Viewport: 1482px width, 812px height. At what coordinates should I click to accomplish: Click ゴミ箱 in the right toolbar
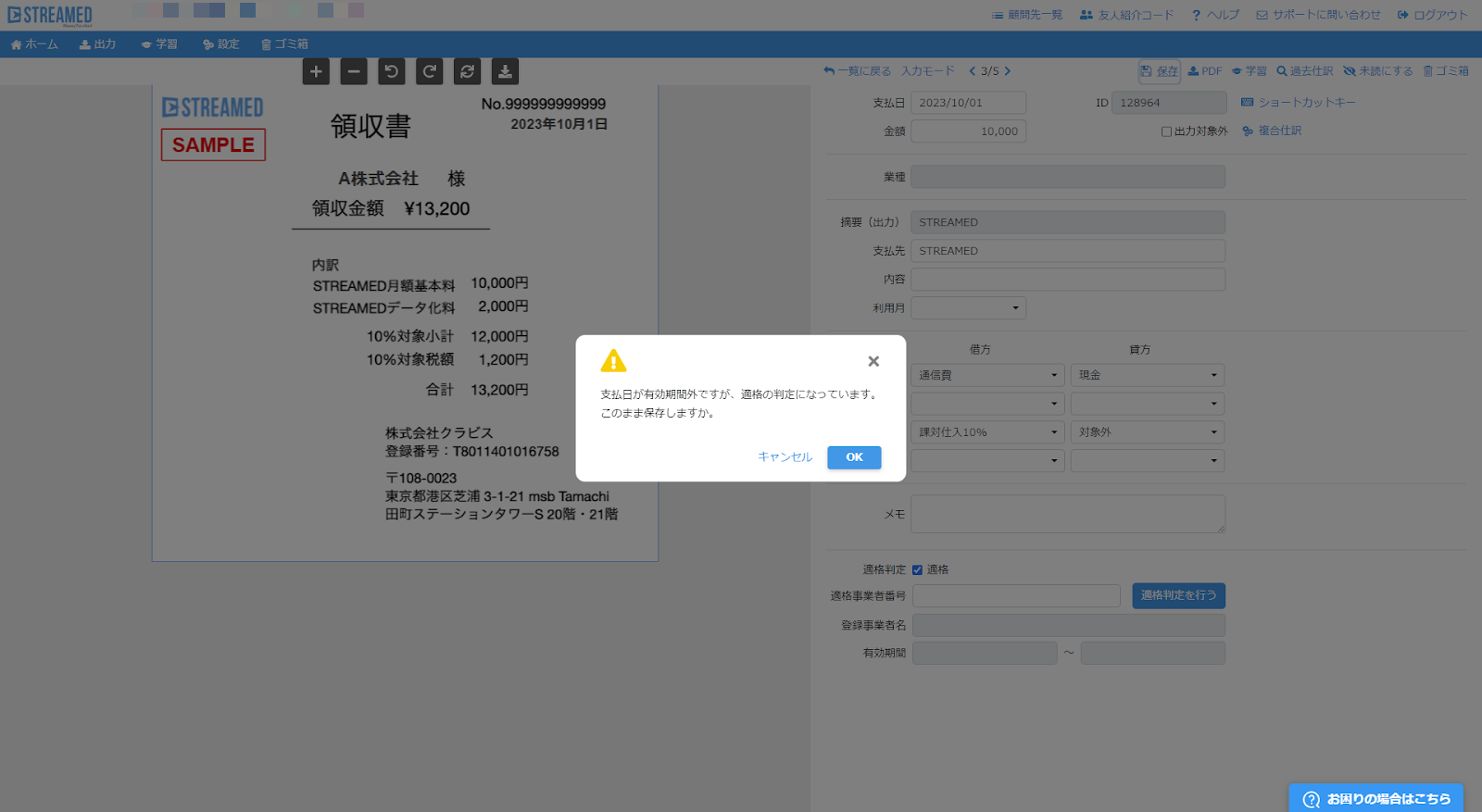(x=1446, y=71)
